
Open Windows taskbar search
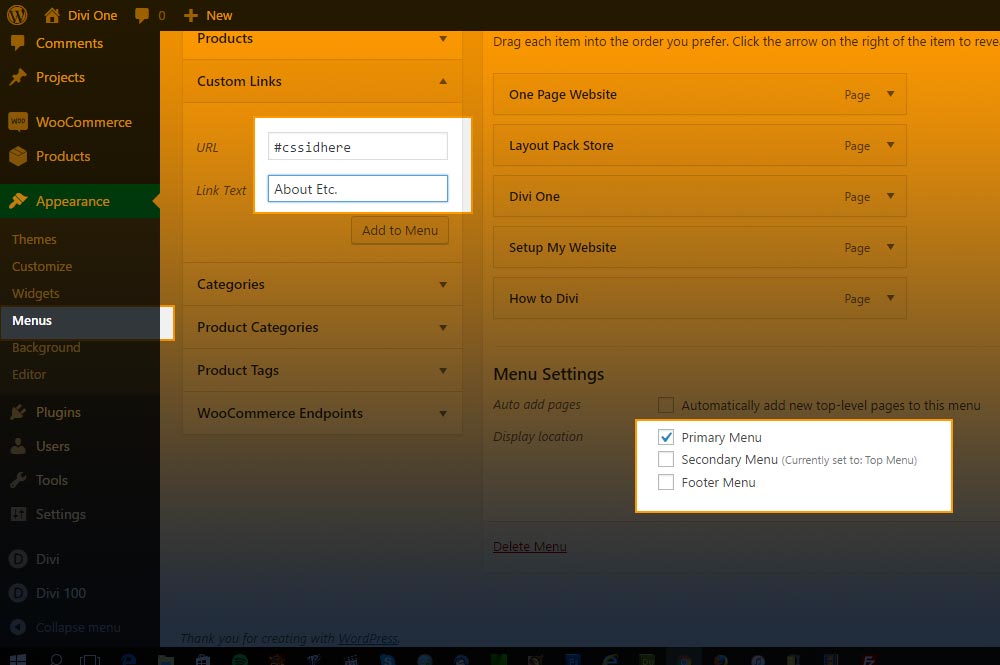click(x=56, y=659)
